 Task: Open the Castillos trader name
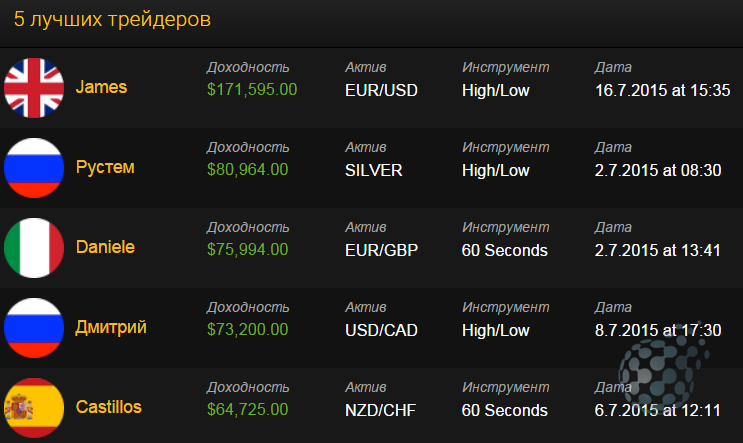coord(109,407)
